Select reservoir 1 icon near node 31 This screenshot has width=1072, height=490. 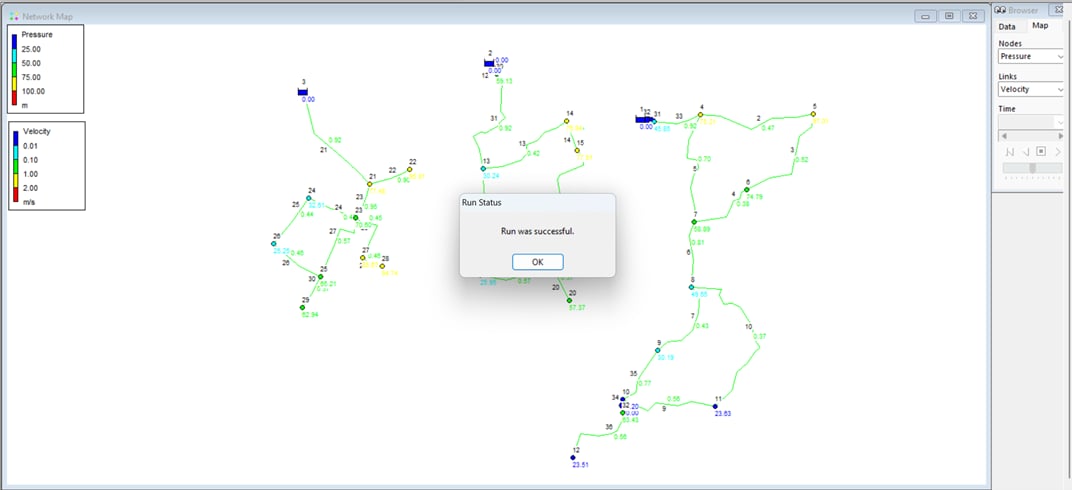point(642,119)
